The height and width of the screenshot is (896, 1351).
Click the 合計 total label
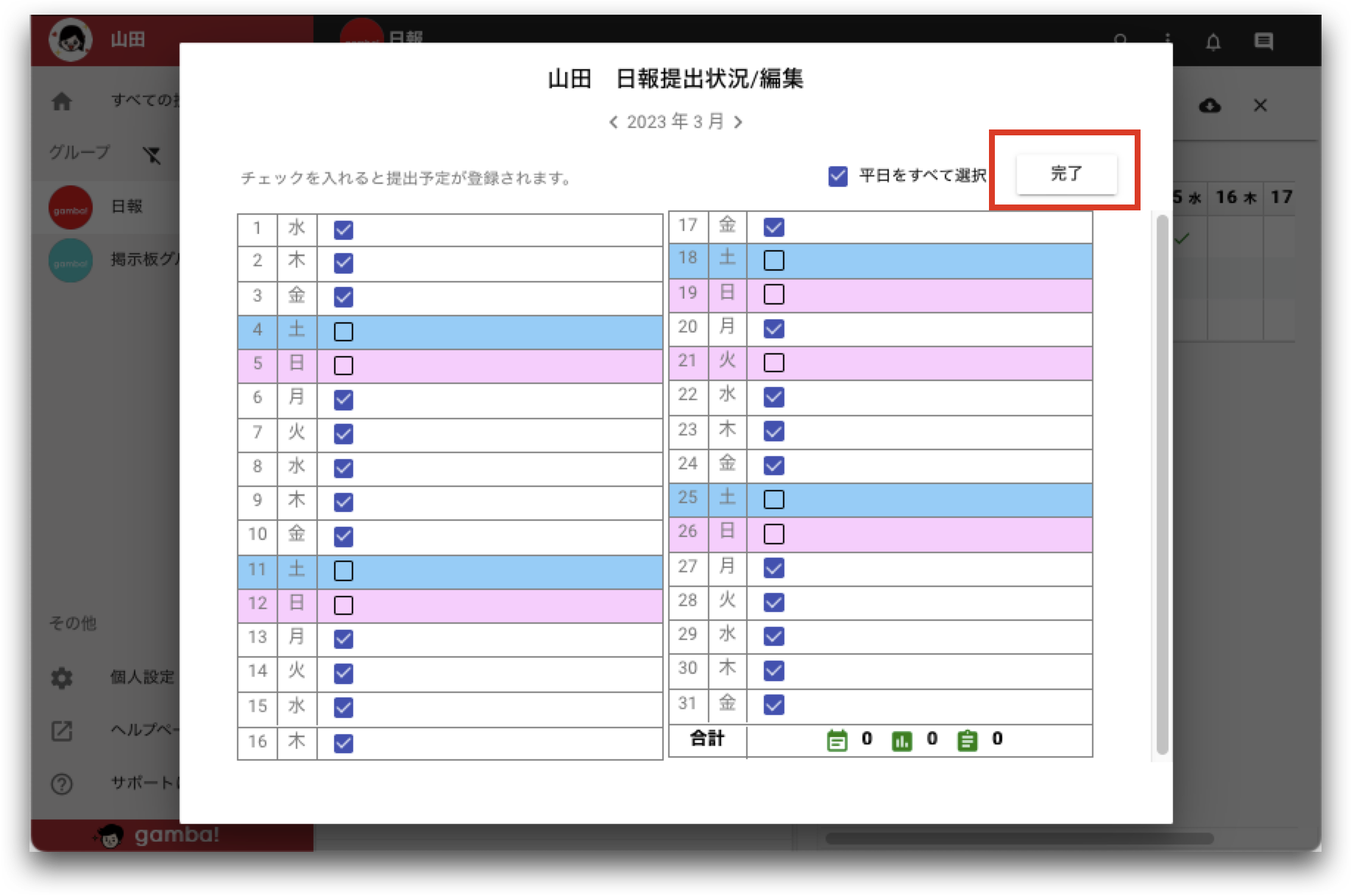(707, 739)
